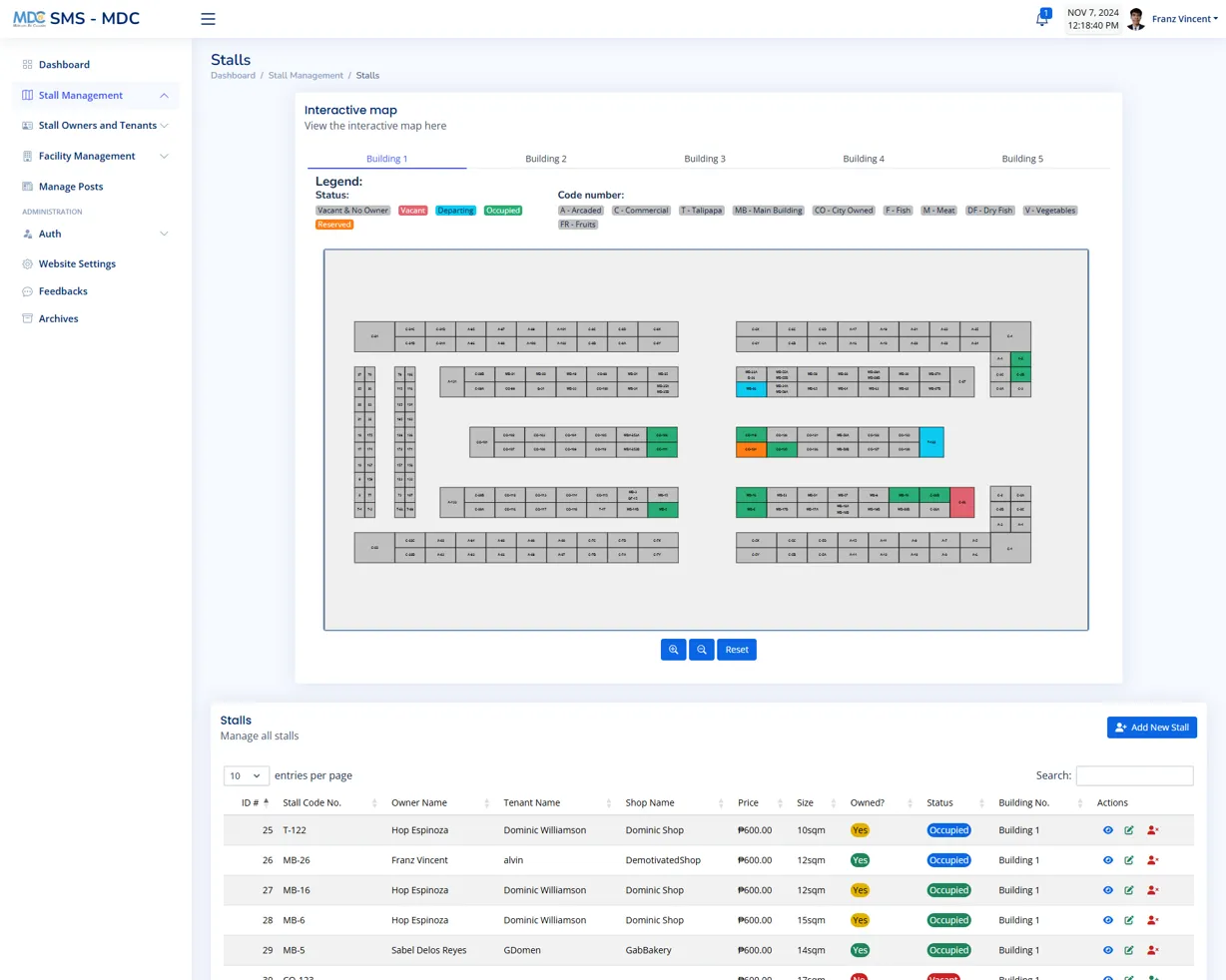Switch to the Building 5 tab
Screen dimensions: 1226x980
1022,159
